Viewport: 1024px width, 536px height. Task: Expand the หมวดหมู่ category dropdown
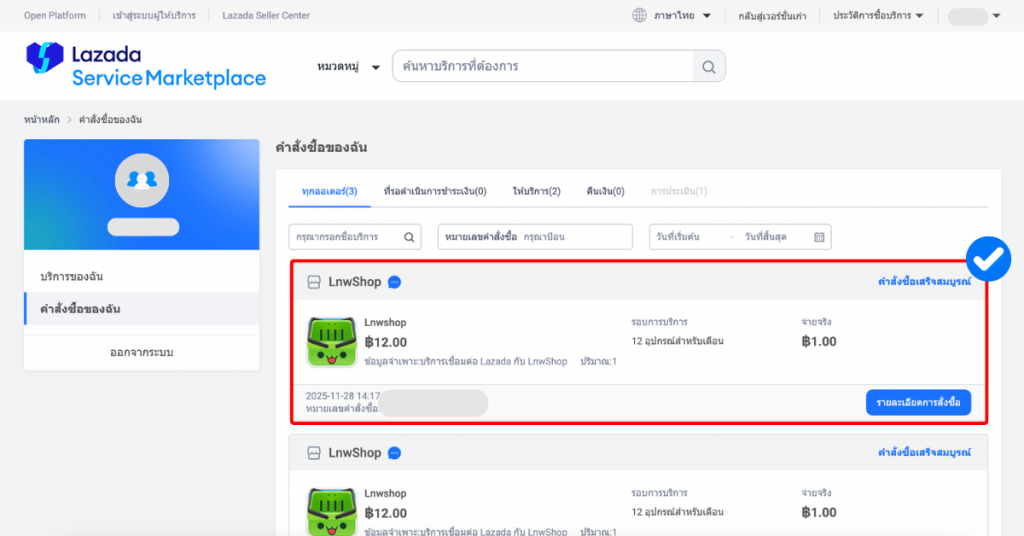pos(349,67)
